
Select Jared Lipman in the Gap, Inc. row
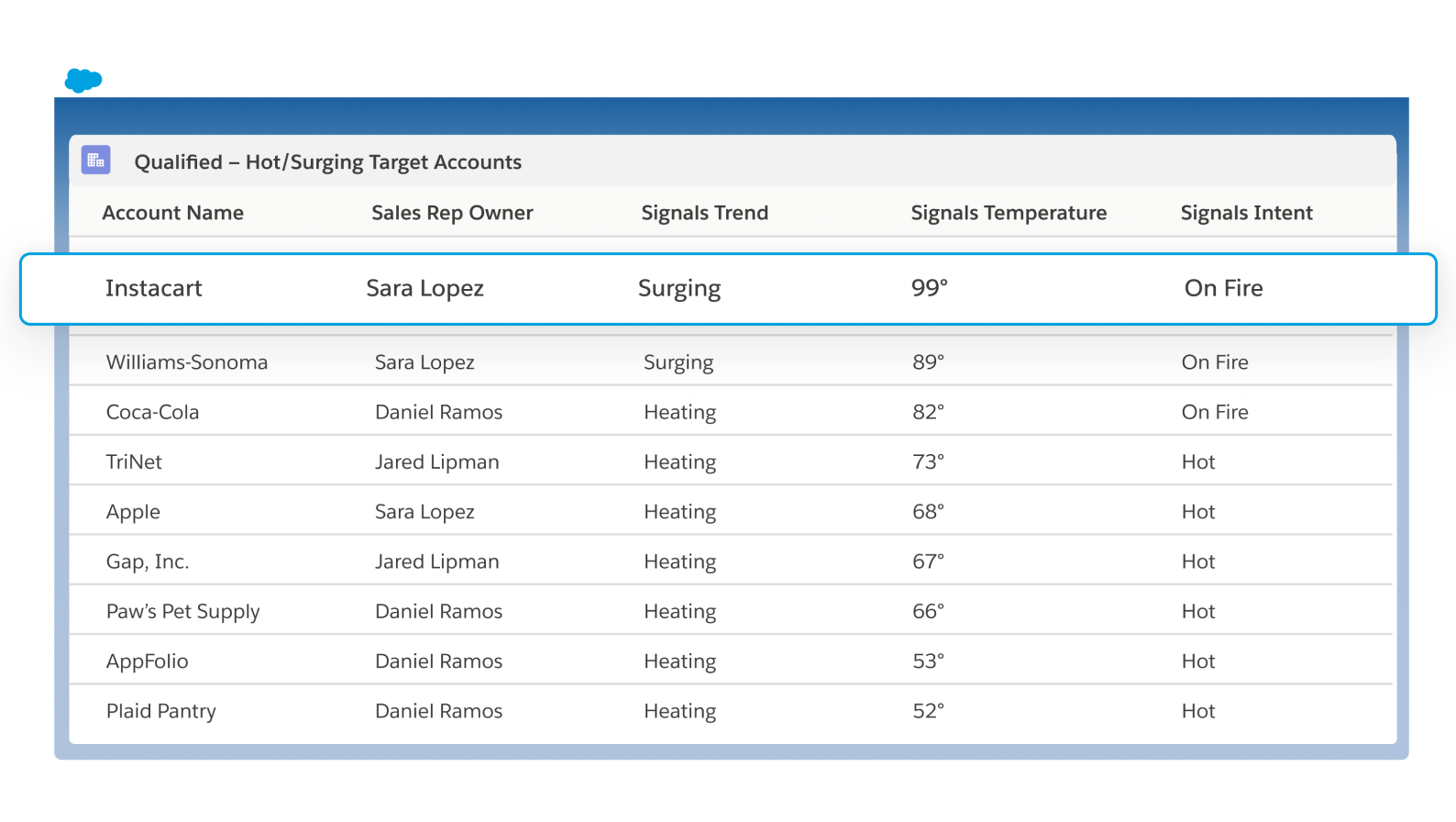tap(437, 561)
